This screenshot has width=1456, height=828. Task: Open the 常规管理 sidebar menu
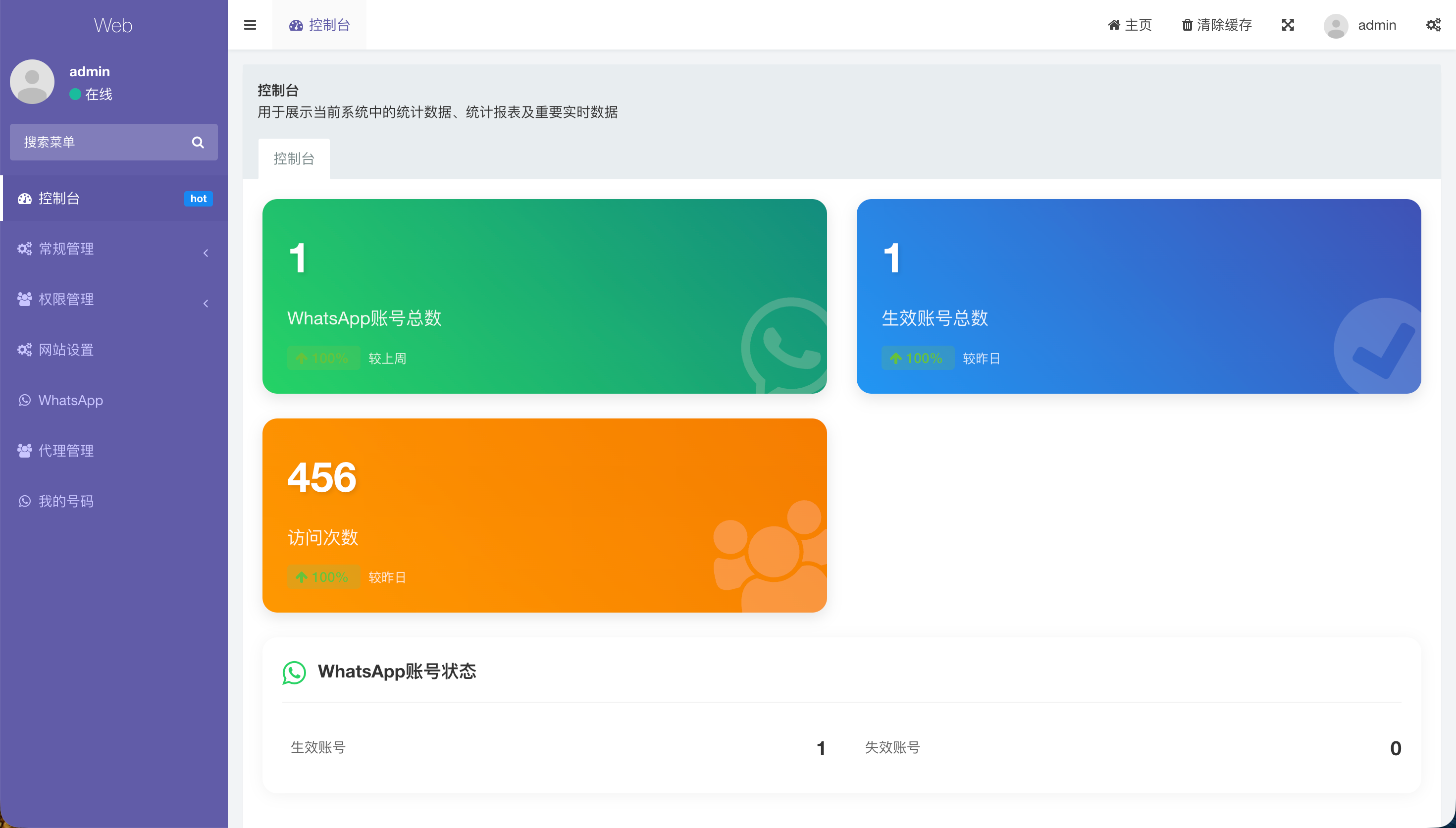click(114, 249)
